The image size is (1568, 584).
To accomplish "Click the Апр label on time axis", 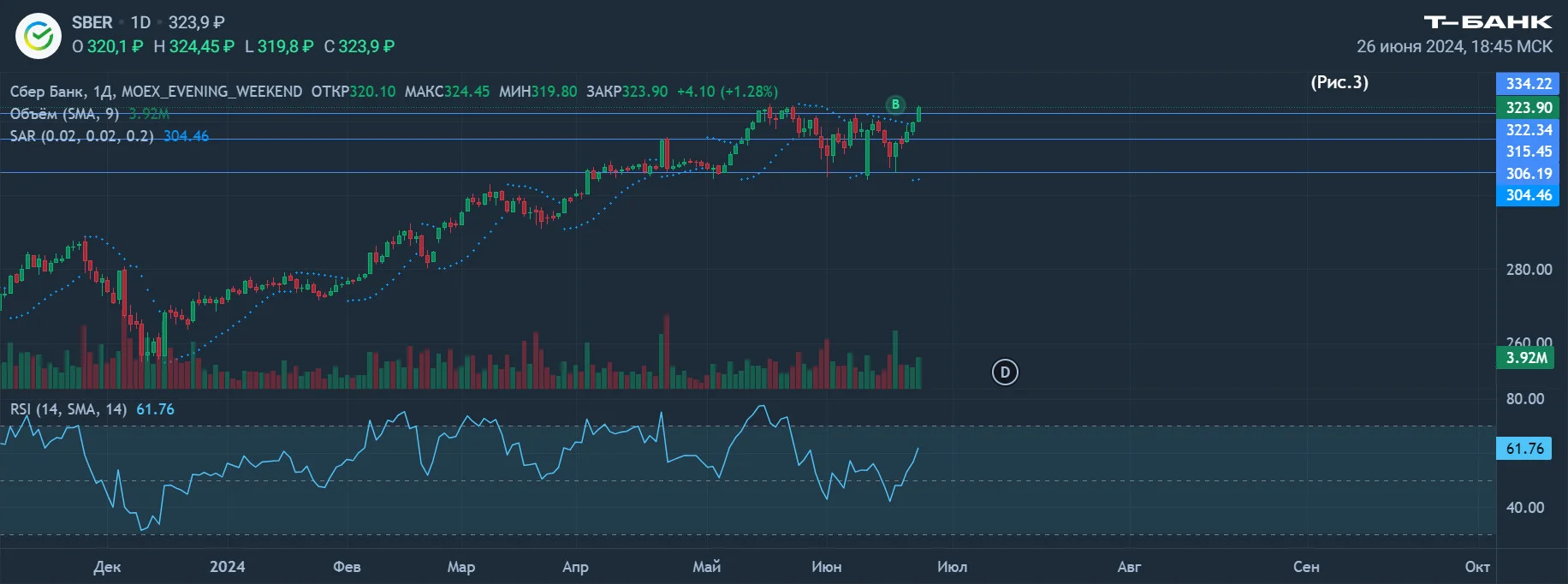I will pyautogui.click(x=575, y=567).
